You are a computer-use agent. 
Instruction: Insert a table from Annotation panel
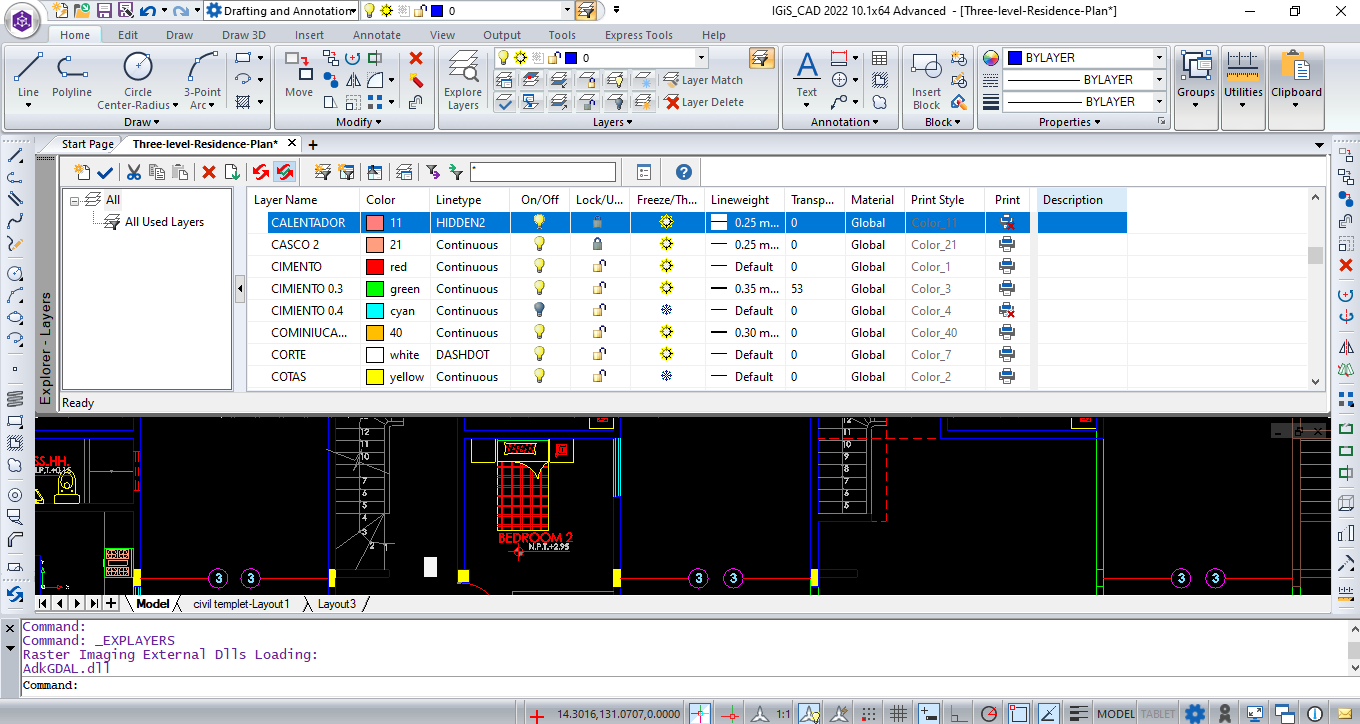(880, 58)
